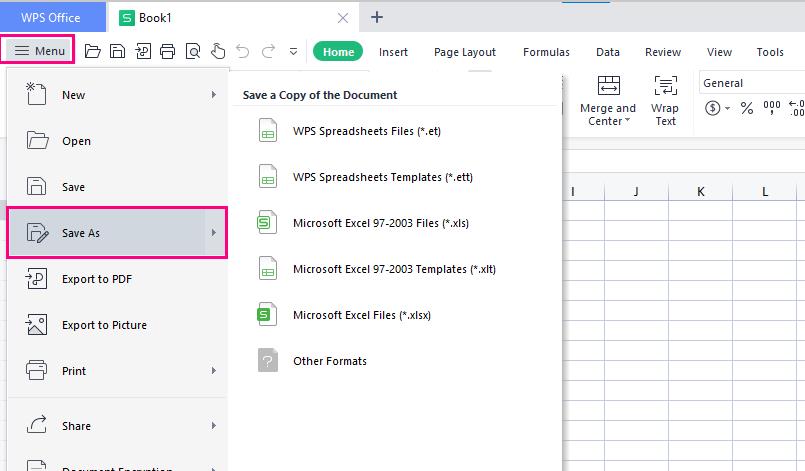Click the Save As pencil icon
Viewport: 805px width, 471px height.
[x=37, y=233]
